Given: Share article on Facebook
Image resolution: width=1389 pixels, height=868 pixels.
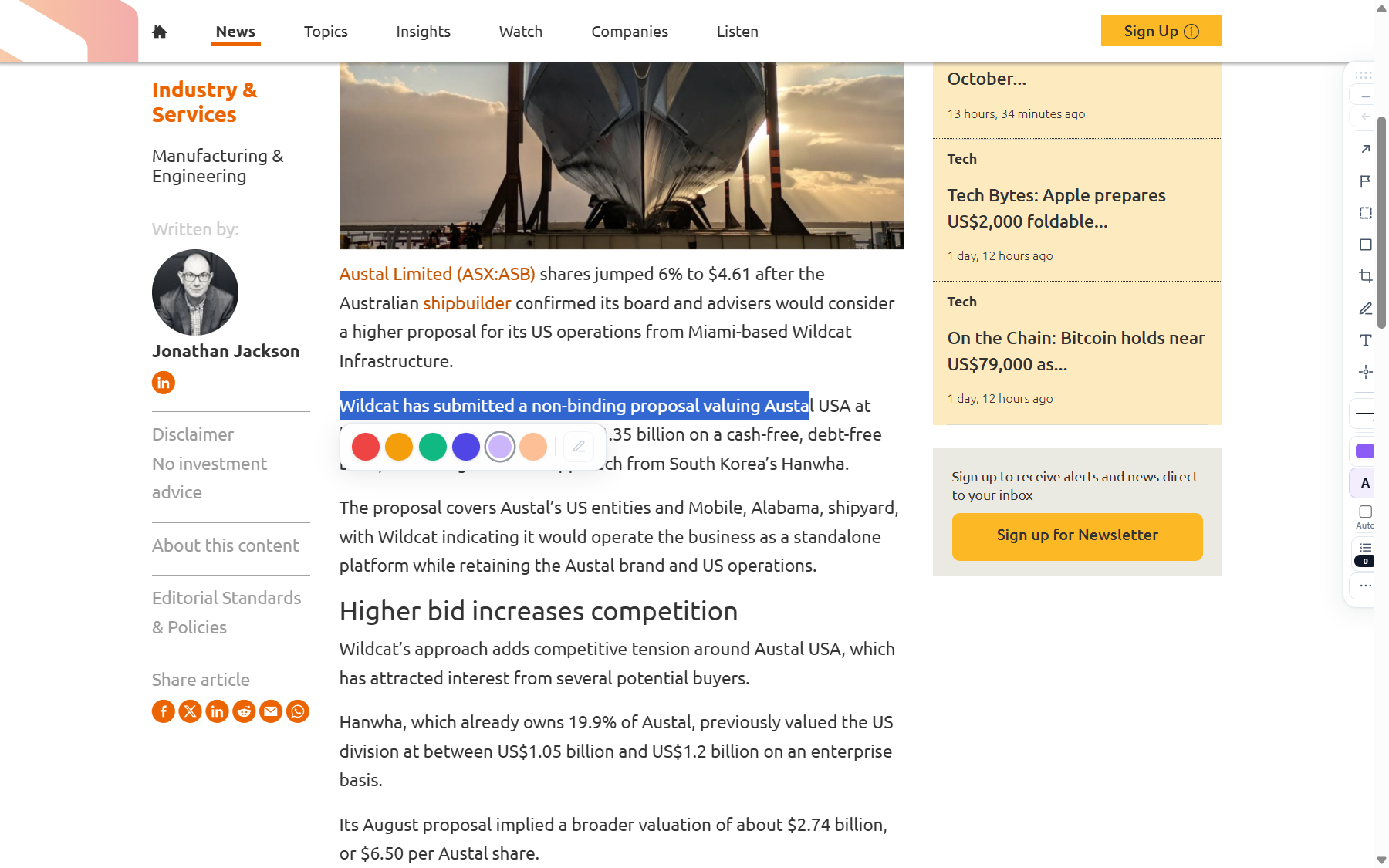Looking at the screenshot, I should tap(164, 711).
